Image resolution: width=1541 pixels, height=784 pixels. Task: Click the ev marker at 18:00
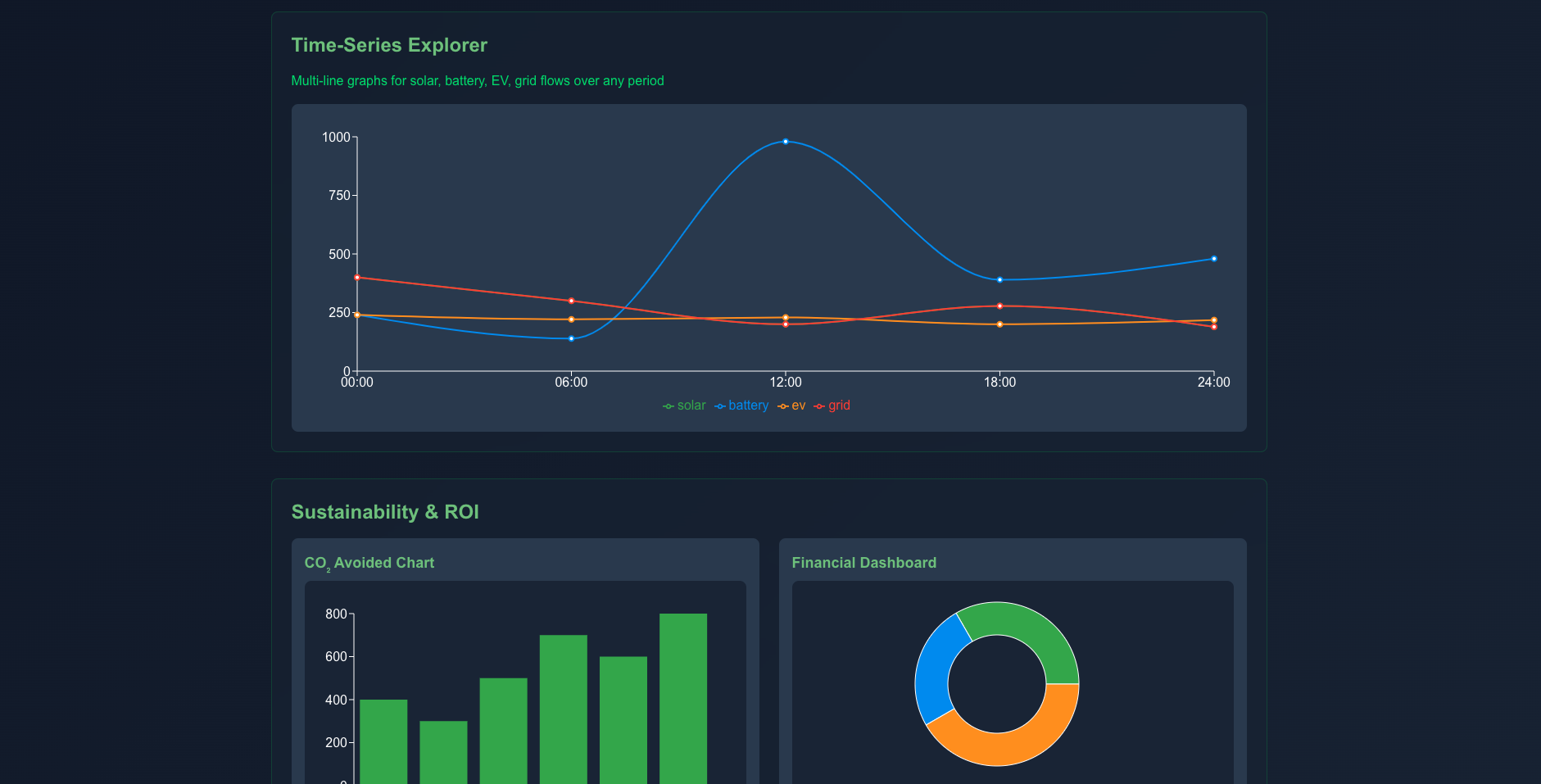tap(1000, 324)
